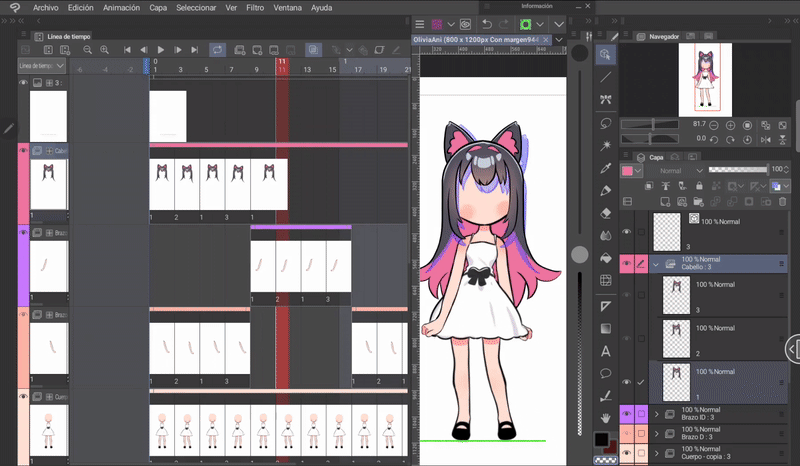Select the straight line figure tool
Screen dimensions: 800x466
606,77
